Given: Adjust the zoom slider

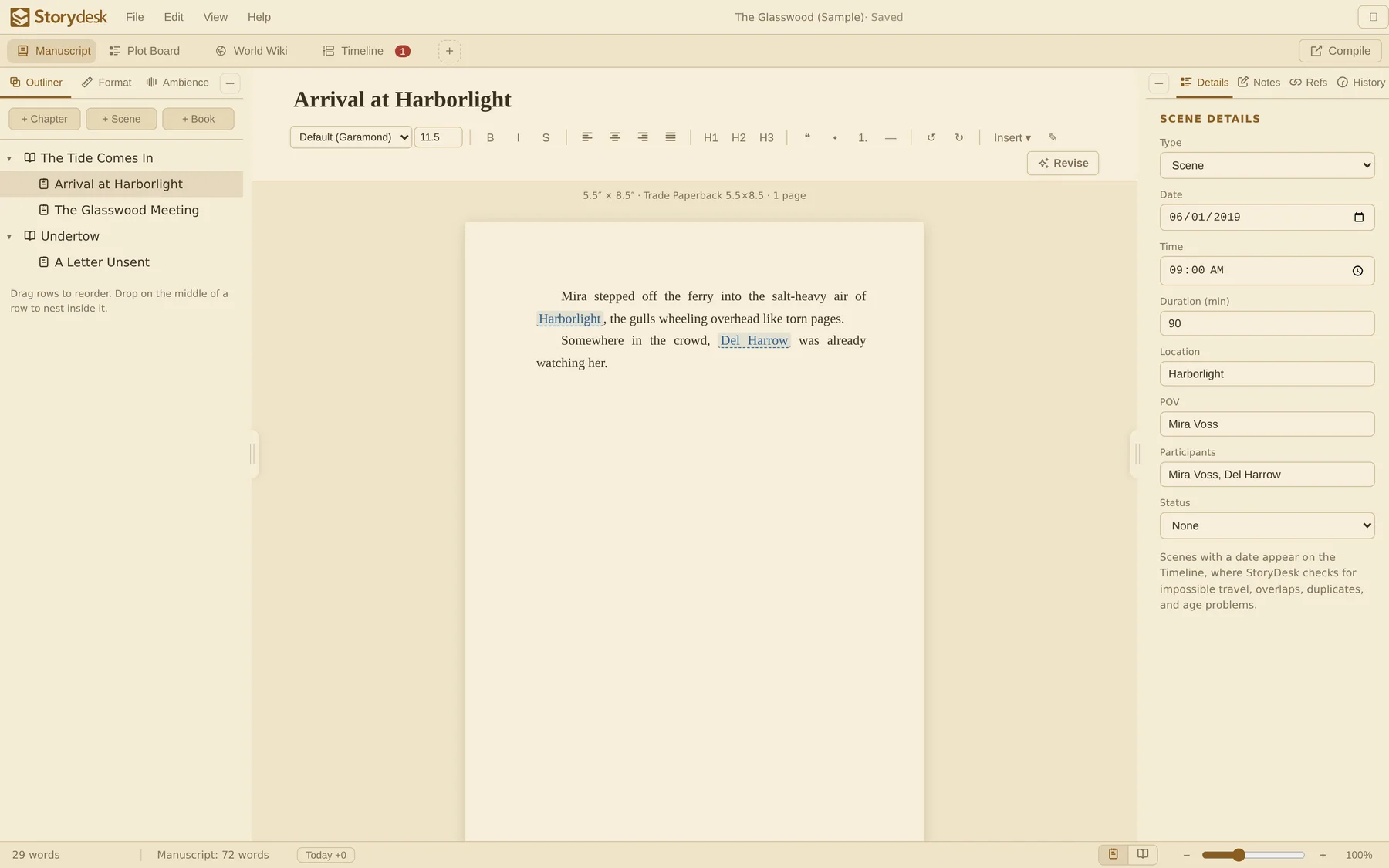Looking at the screenshot, I should click(x=1253, y=855).
